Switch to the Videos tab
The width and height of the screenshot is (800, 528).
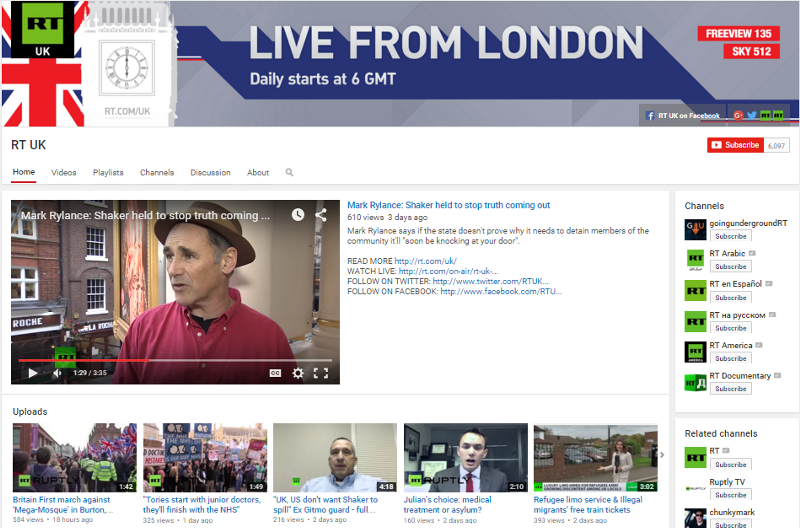tap(64, 172)
